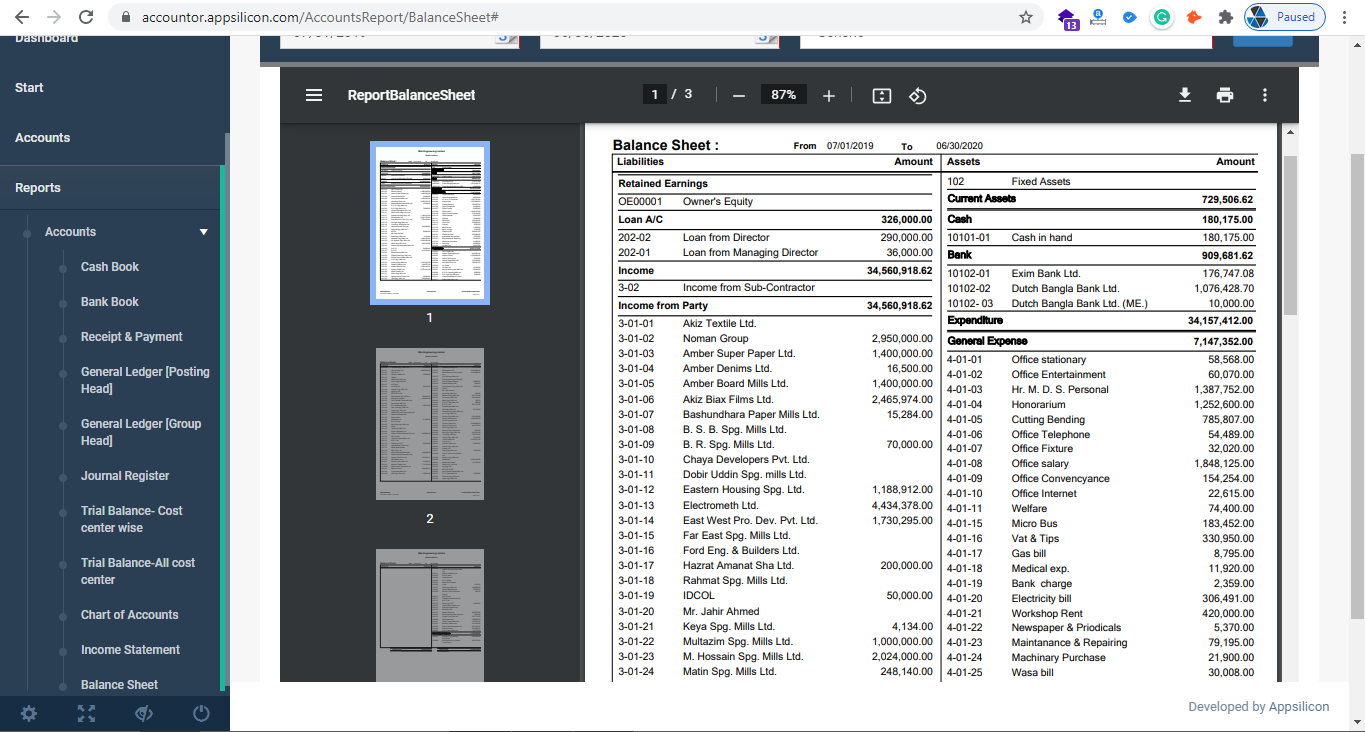Select page 2 thumbnail in PDF sidebar
Image resolution: width=1365 pixels, height=732 pixels.
tap(430, 424)
